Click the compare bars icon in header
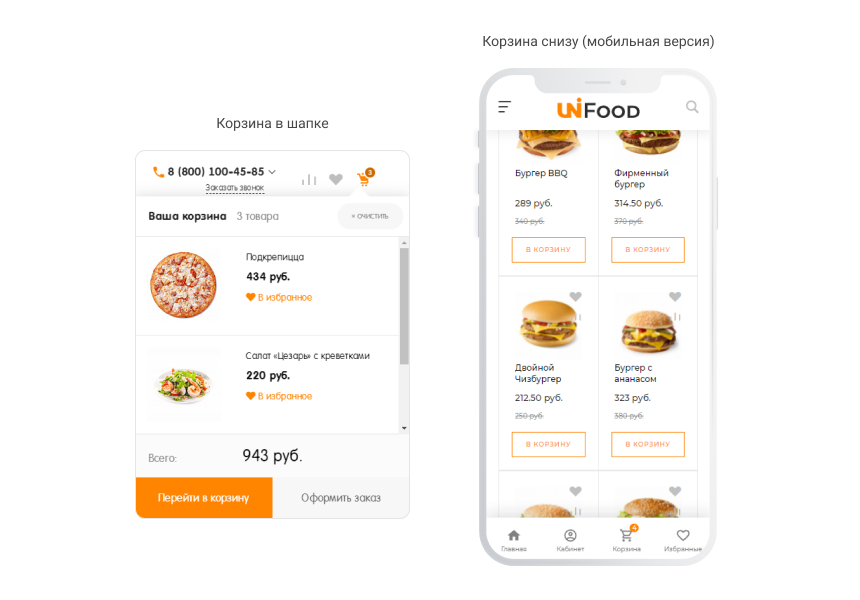 (x=309, y=179)
